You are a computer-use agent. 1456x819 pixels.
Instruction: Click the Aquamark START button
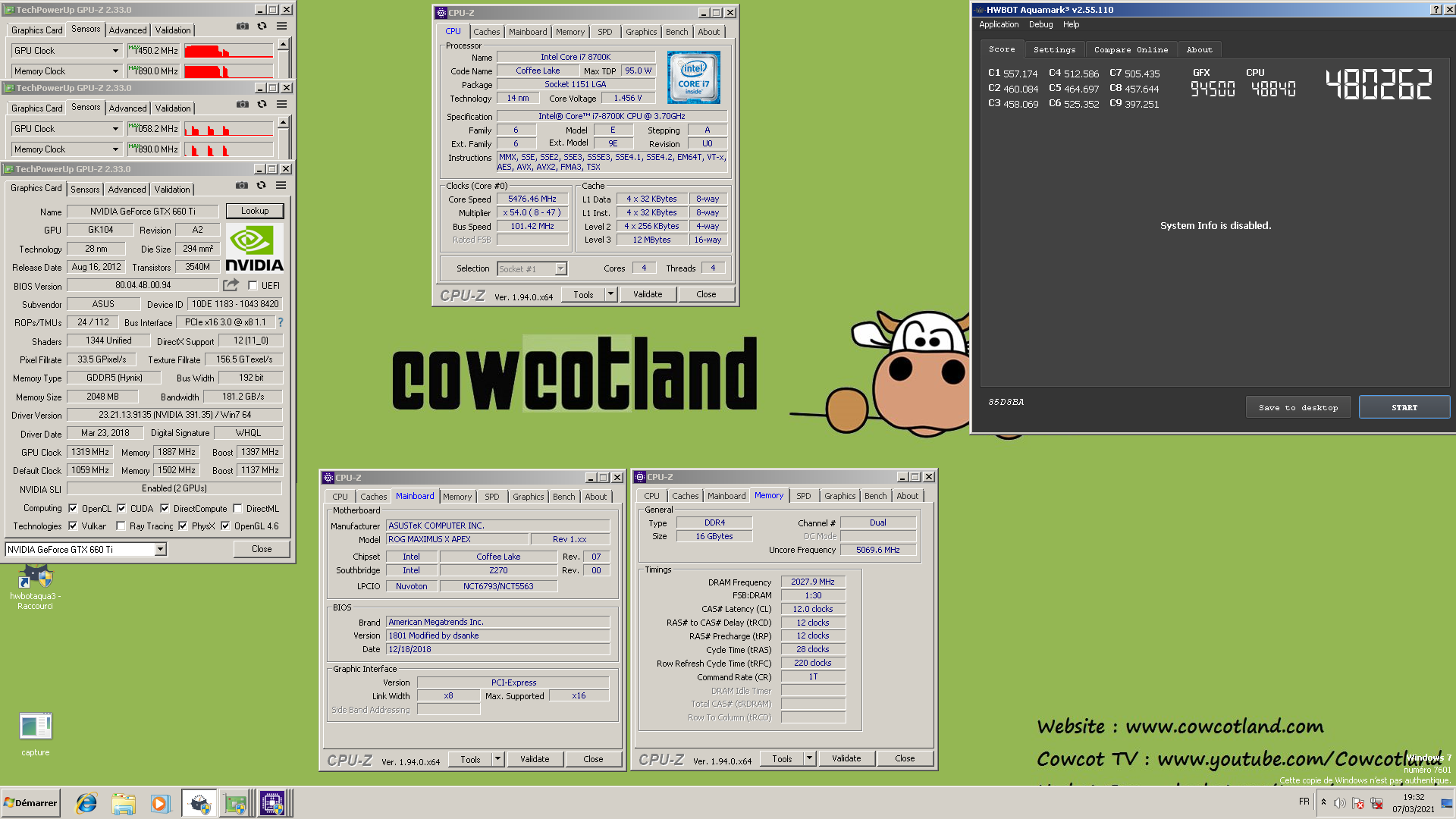point(1404,407)
